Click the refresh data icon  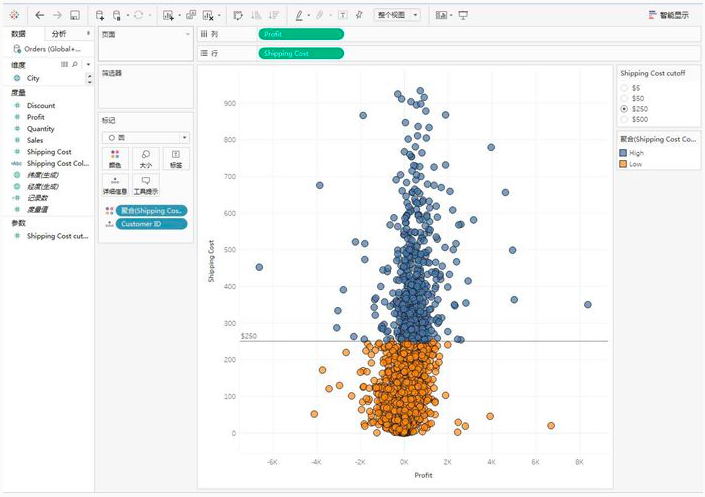(x=138, y=15)
